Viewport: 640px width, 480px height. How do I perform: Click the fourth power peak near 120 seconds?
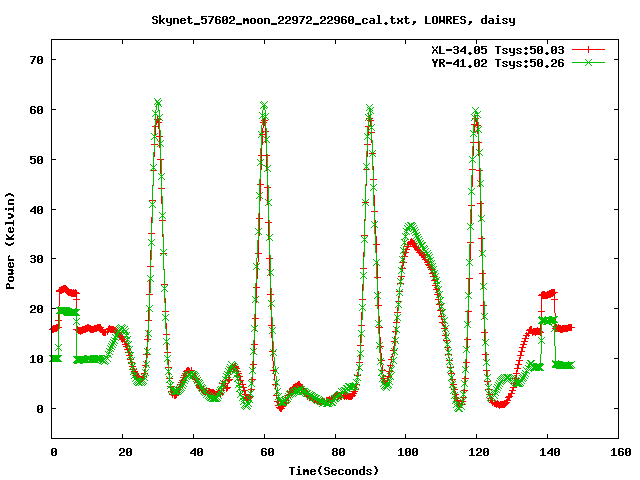[476, 112]
